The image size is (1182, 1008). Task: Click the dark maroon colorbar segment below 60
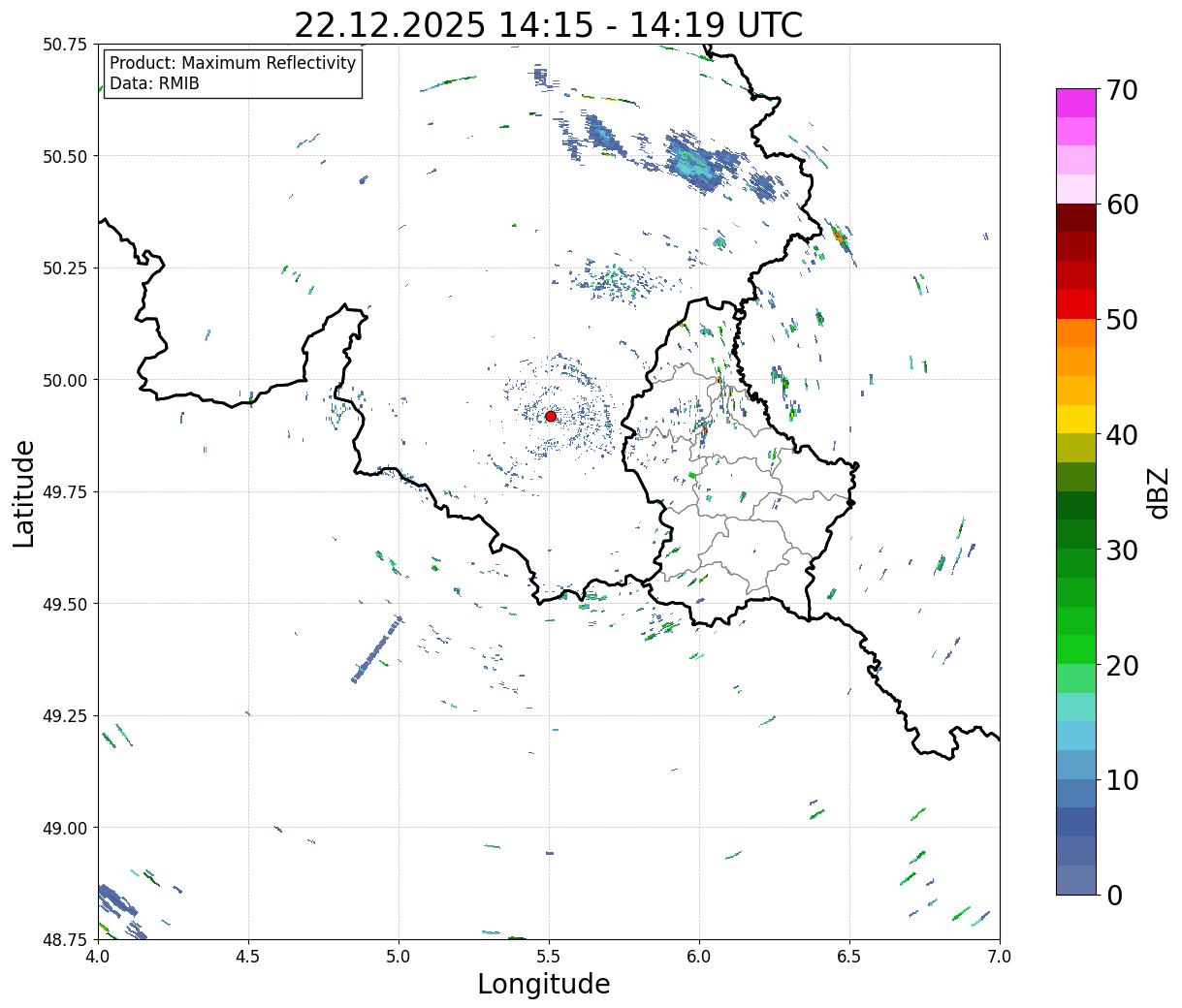coord(1076,218)
